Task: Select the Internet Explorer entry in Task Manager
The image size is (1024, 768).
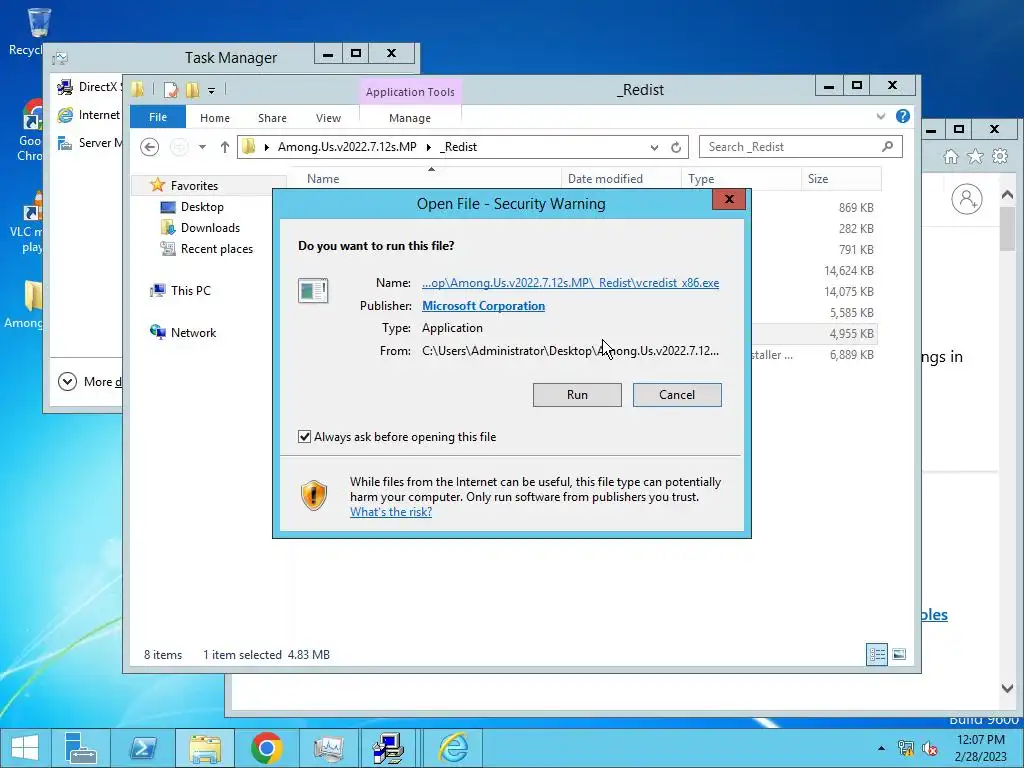Action: click(x=89, y=115)
